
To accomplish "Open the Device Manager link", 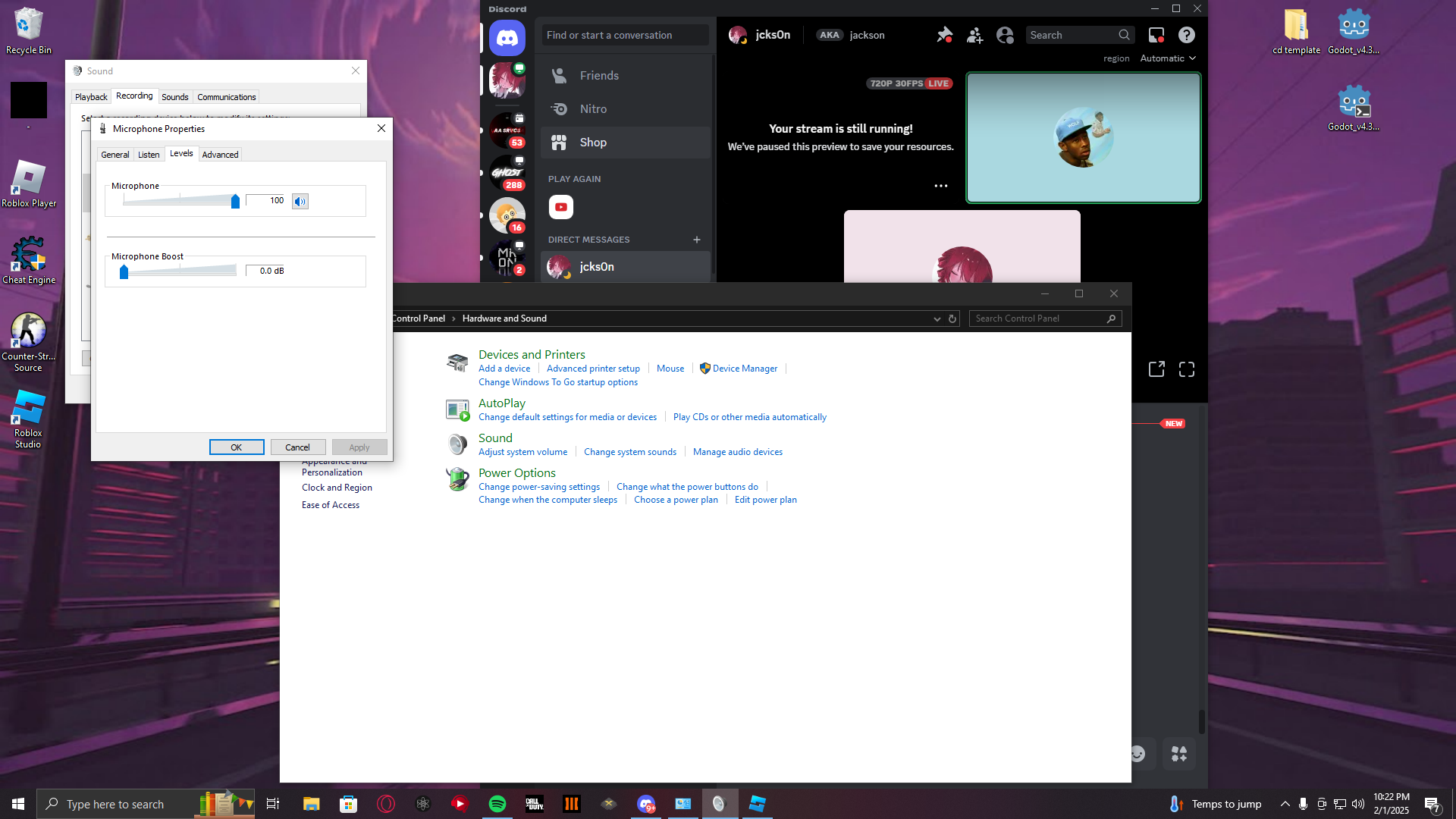I will tap(745, 369).
